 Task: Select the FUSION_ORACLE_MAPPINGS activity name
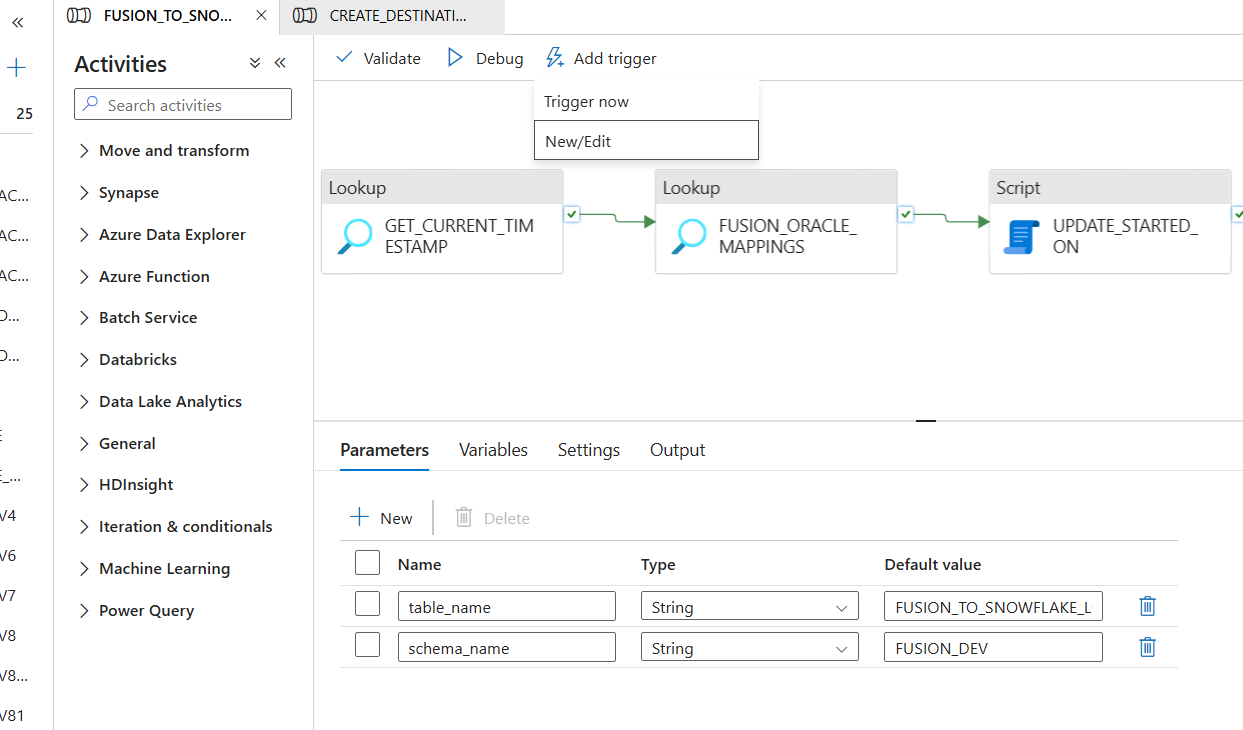787,236
